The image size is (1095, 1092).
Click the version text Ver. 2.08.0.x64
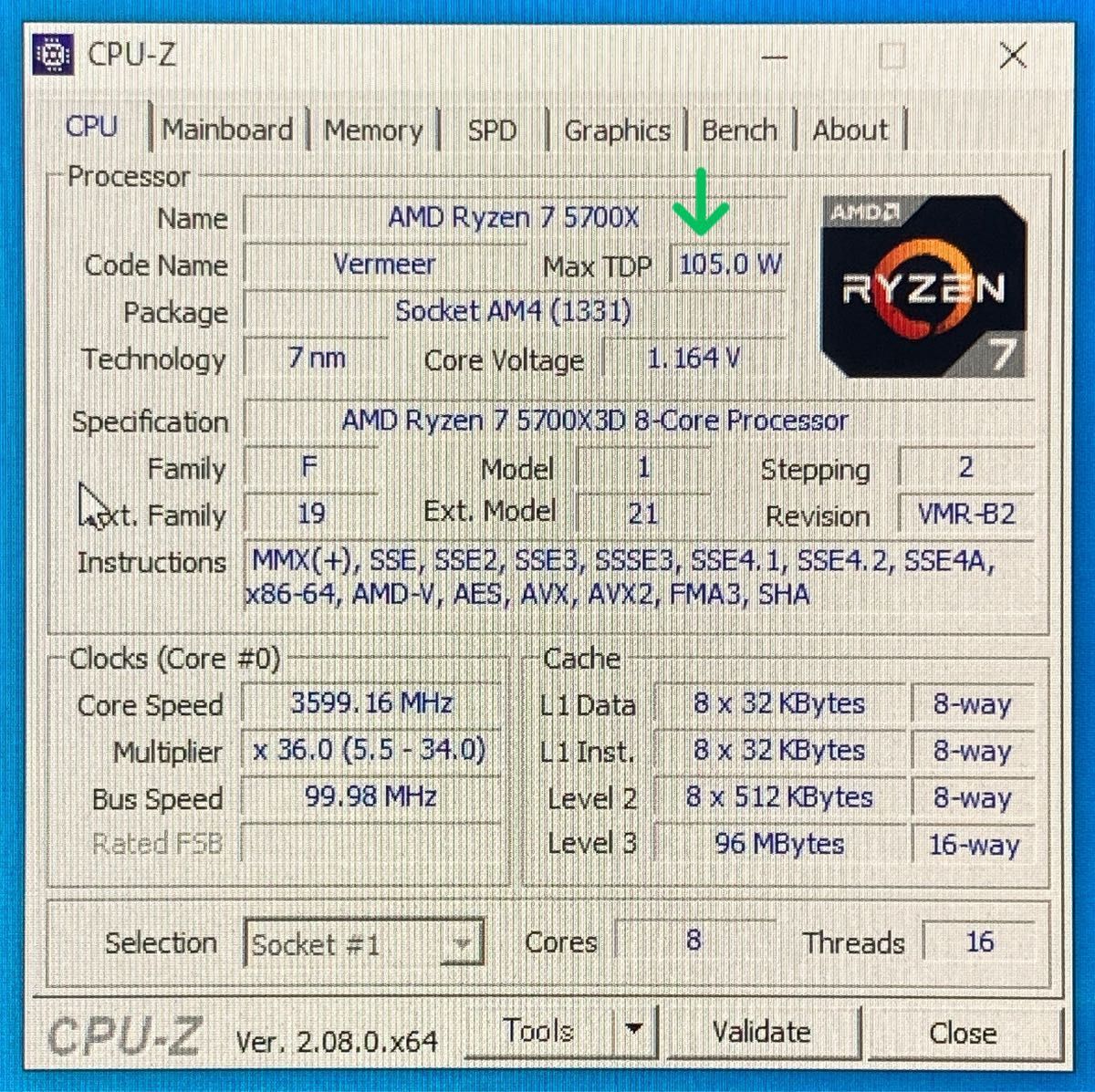[336, 1040]
